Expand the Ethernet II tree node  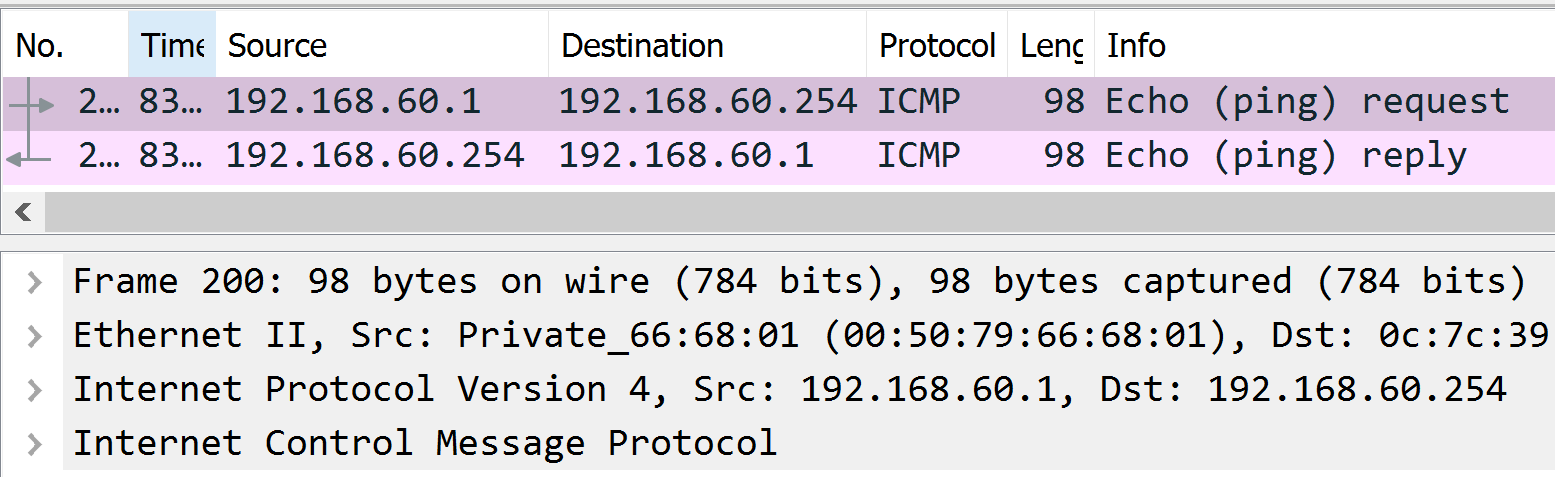click(x=35, y=336)
